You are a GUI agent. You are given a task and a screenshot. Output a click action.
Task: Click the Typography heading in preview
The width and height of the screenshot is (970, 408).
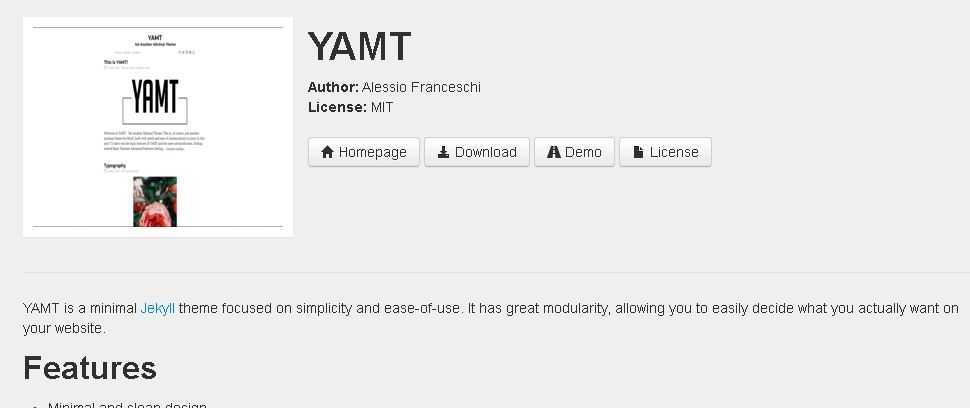pos(115,166)
